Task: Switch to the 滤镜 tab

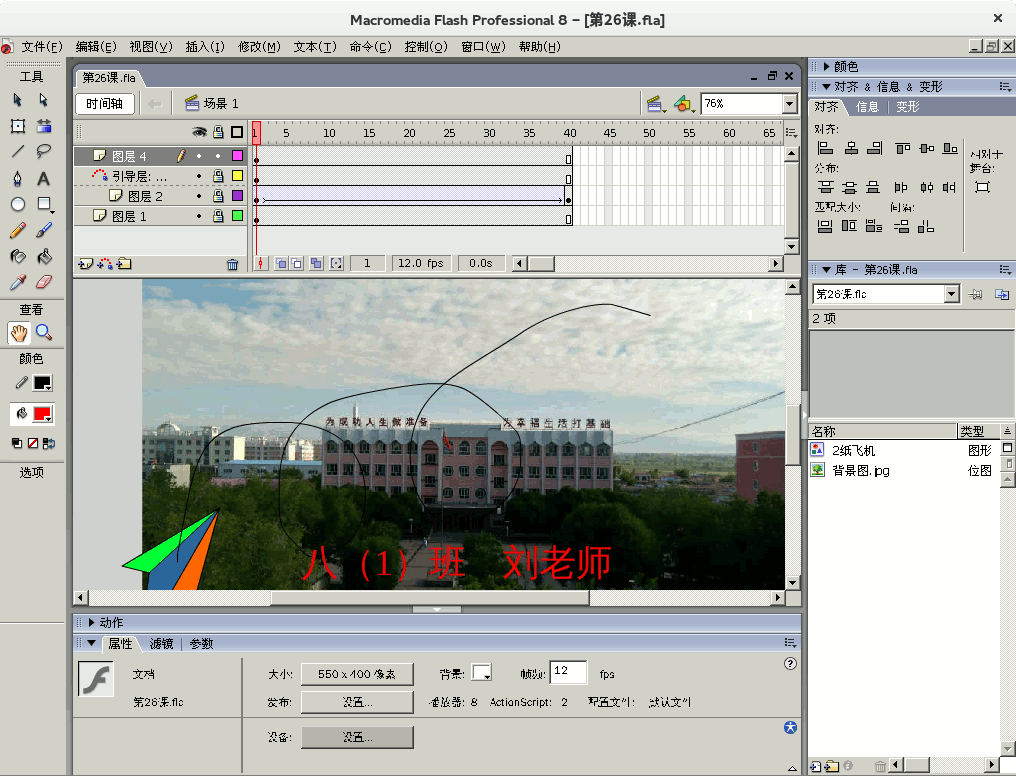Action: (161, 644)
